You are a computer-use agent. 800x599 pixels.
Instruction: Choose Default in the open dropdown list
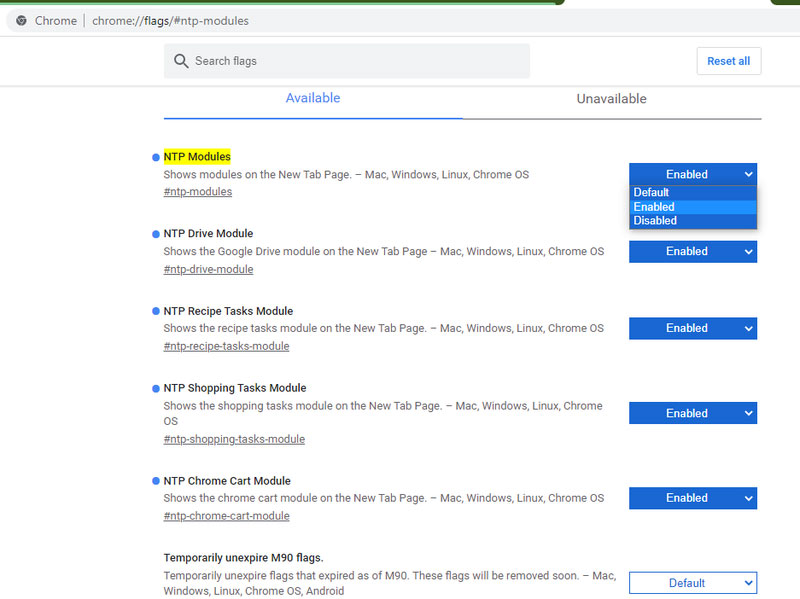(x=692, y=192)
